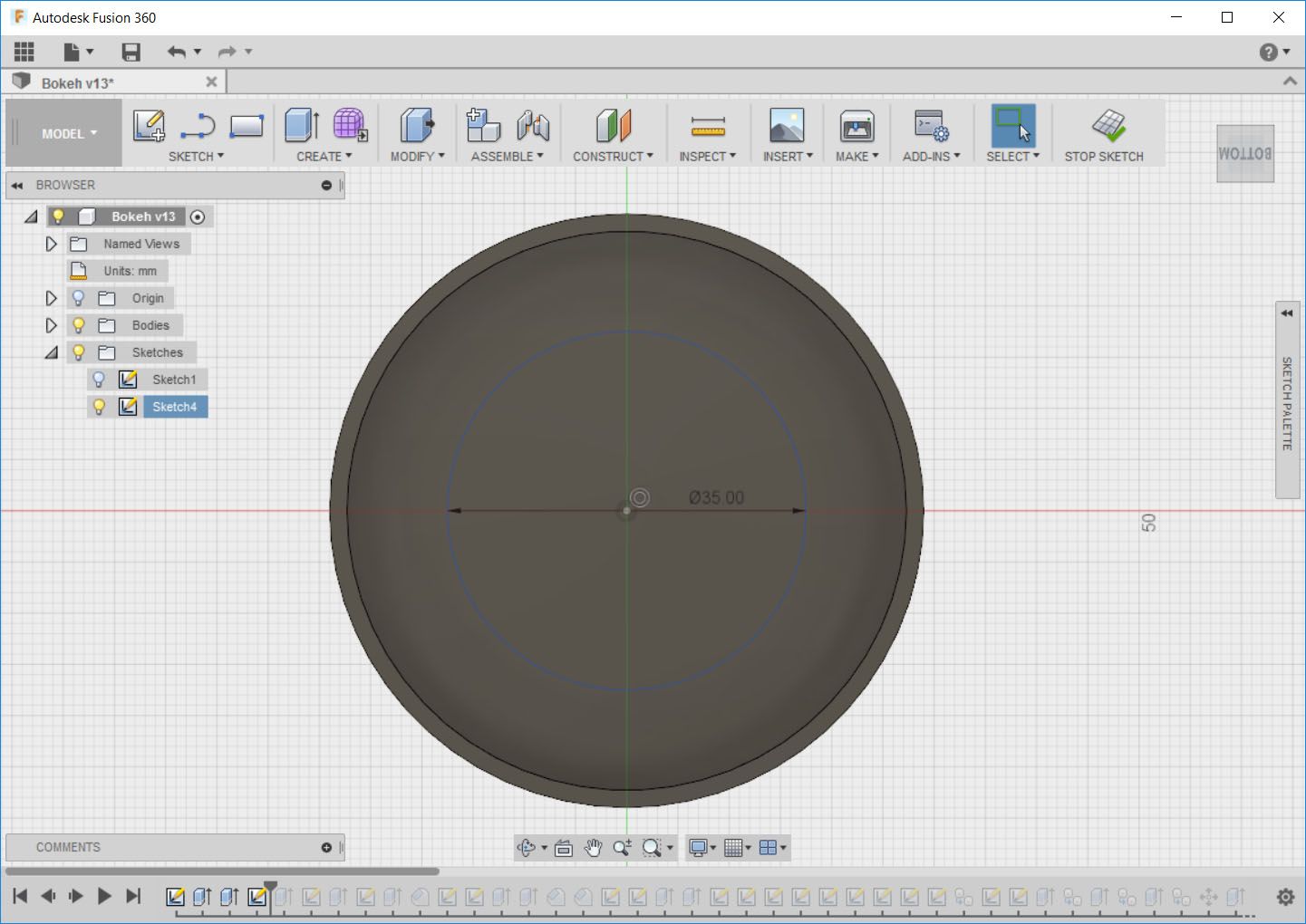The image size is (1306, 924).
Task: Play the design history timeline
Action: [x=104, y=896]
